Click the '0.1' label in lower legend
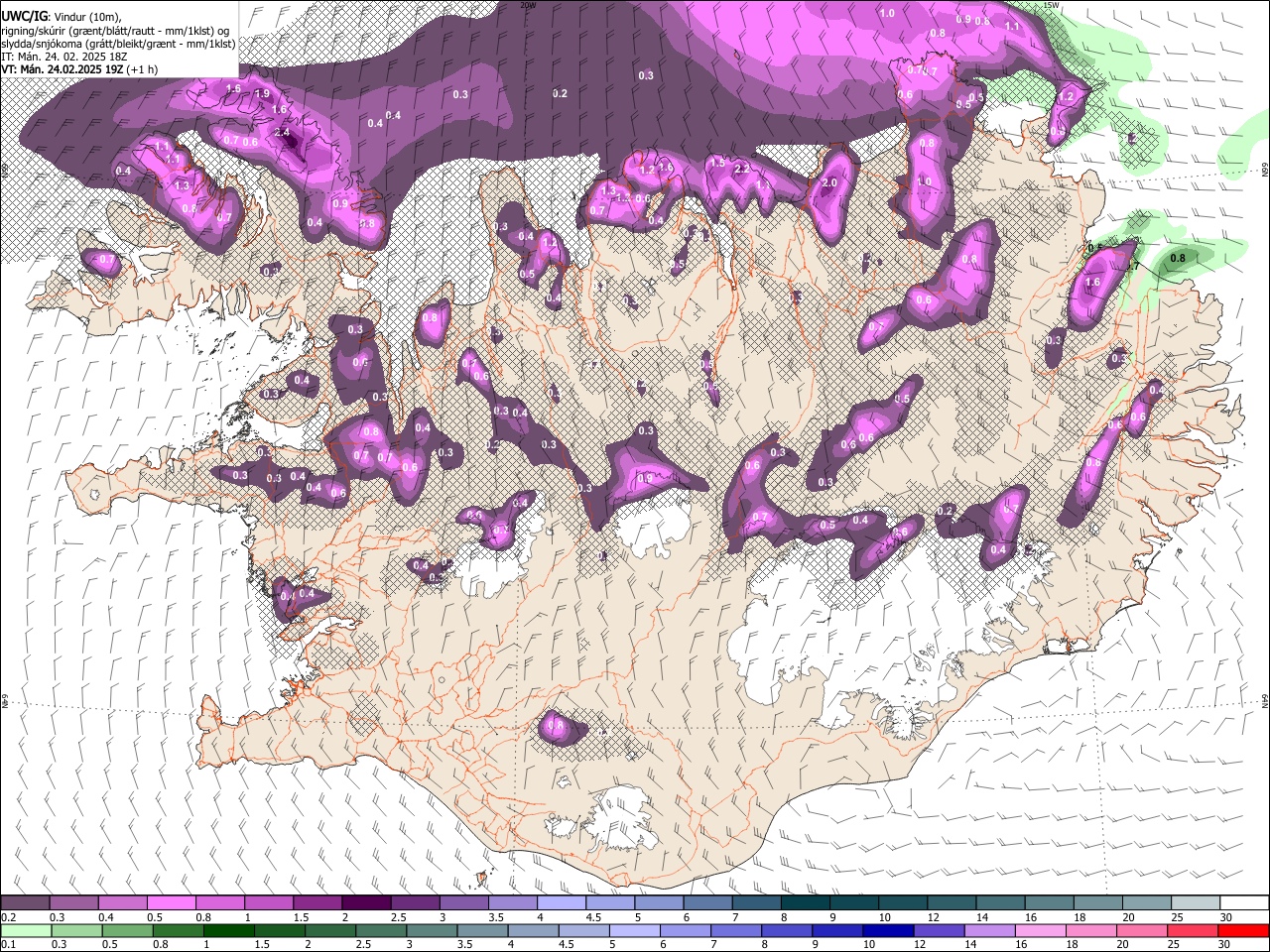This screenshot has width=1270, height=952. 9,945
